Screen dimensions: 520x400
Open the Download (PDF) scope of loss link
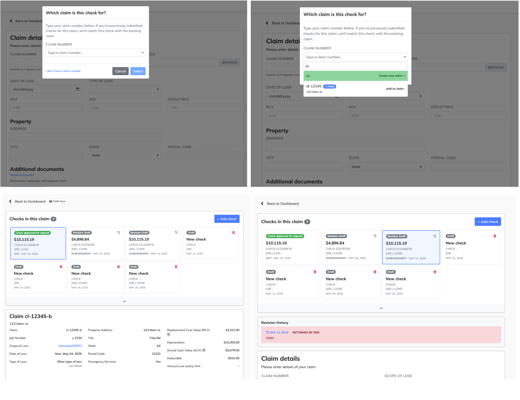[70, 346]
